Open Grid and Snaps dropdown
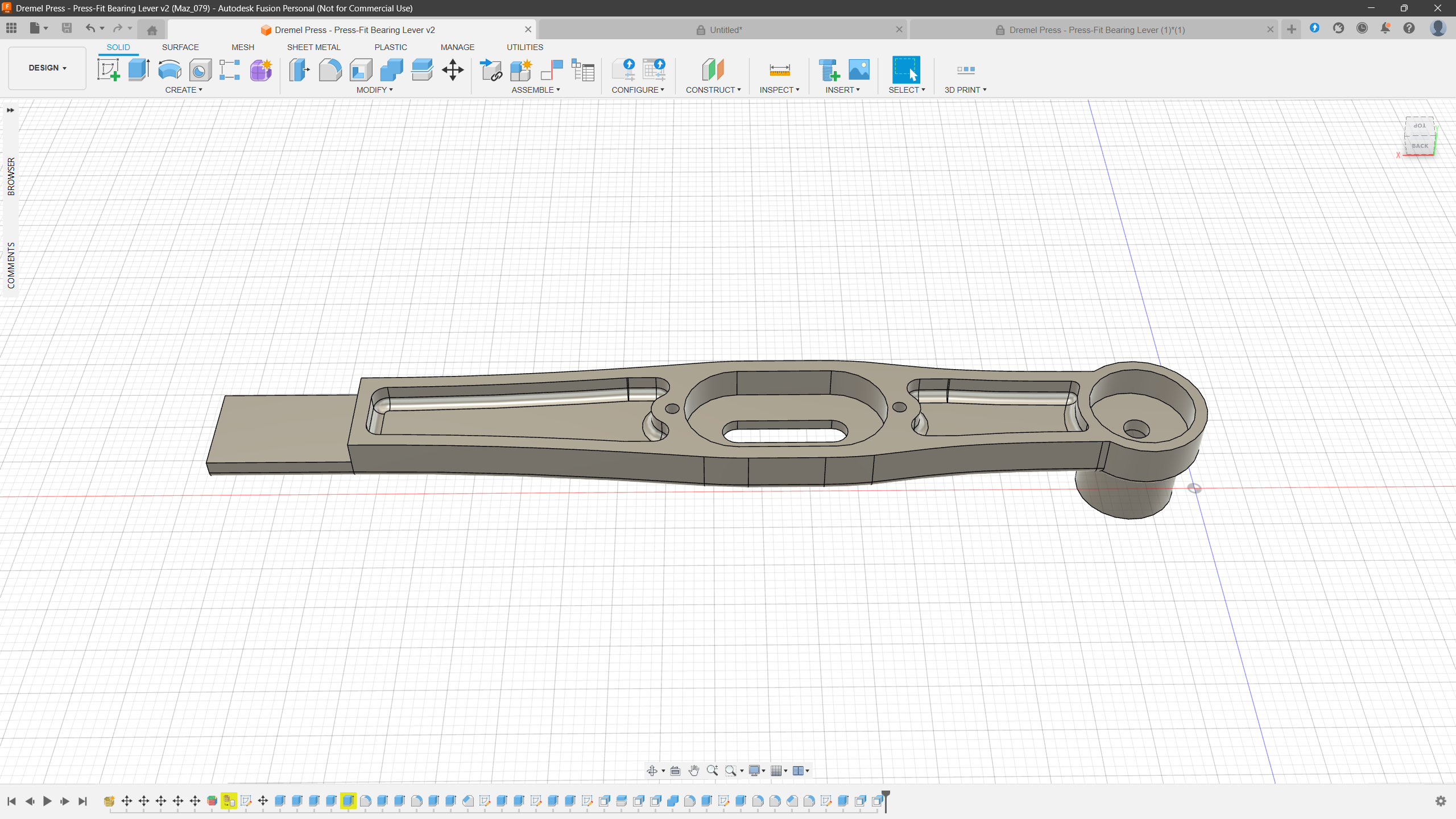 click(x=779, y=771)
